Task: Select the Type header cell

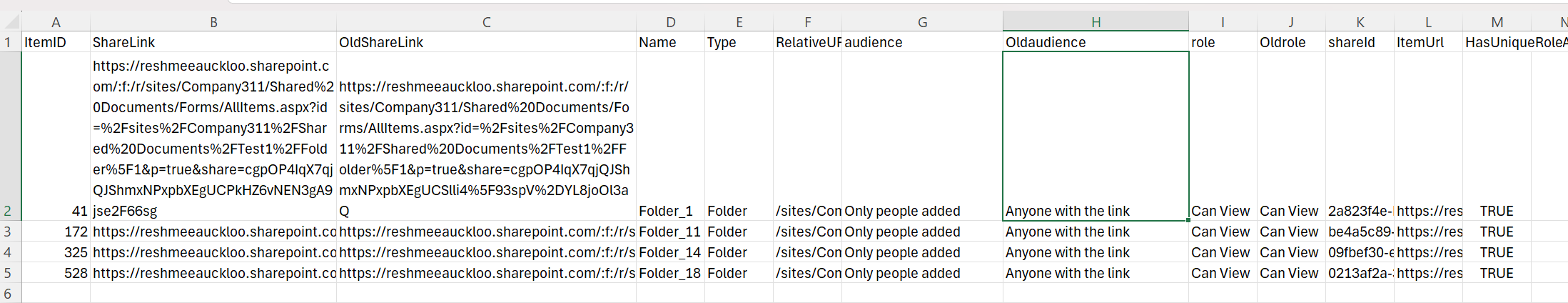Action: pyautogui.click(x=739, y=42)
